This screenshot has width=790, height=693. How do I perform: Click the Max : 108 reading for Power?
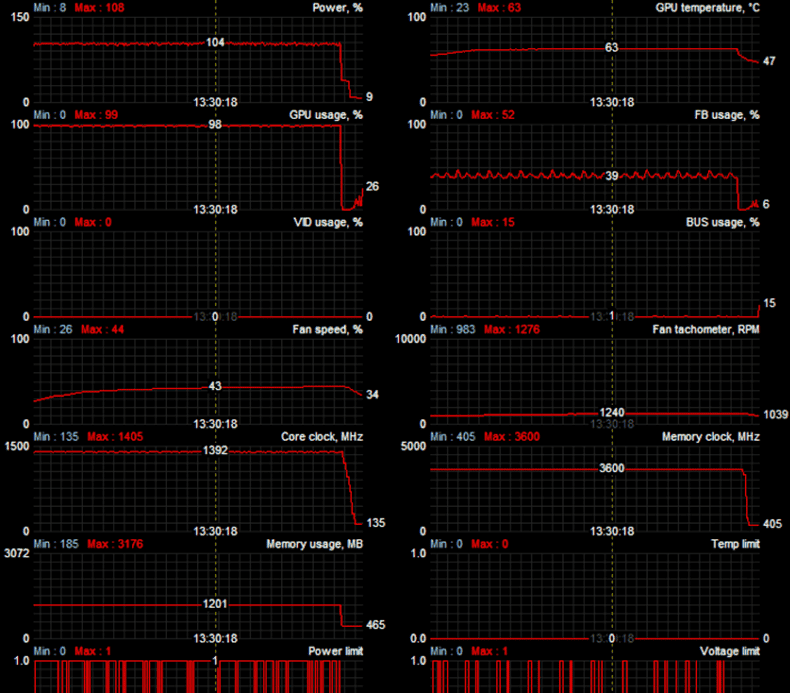(97, 7)
